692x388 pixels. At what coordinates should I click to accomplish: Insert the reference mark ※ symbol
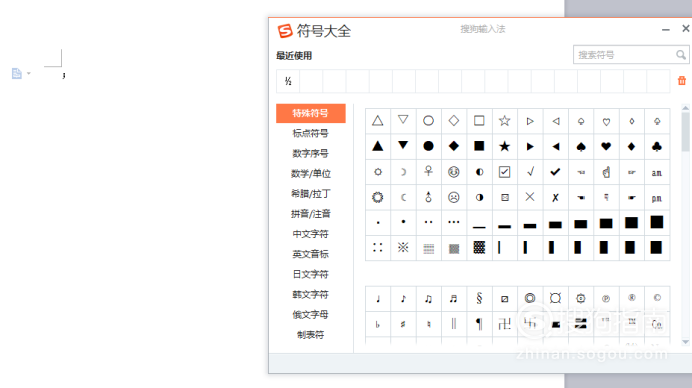(x=403, y=248)
